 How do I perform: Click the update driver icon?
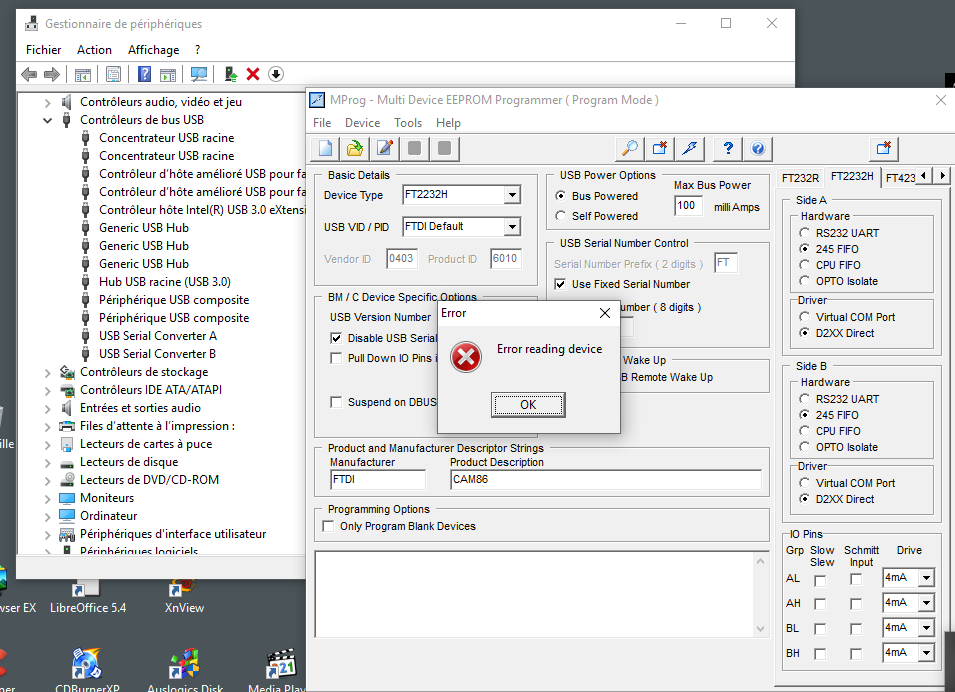(x=231, y=74)
